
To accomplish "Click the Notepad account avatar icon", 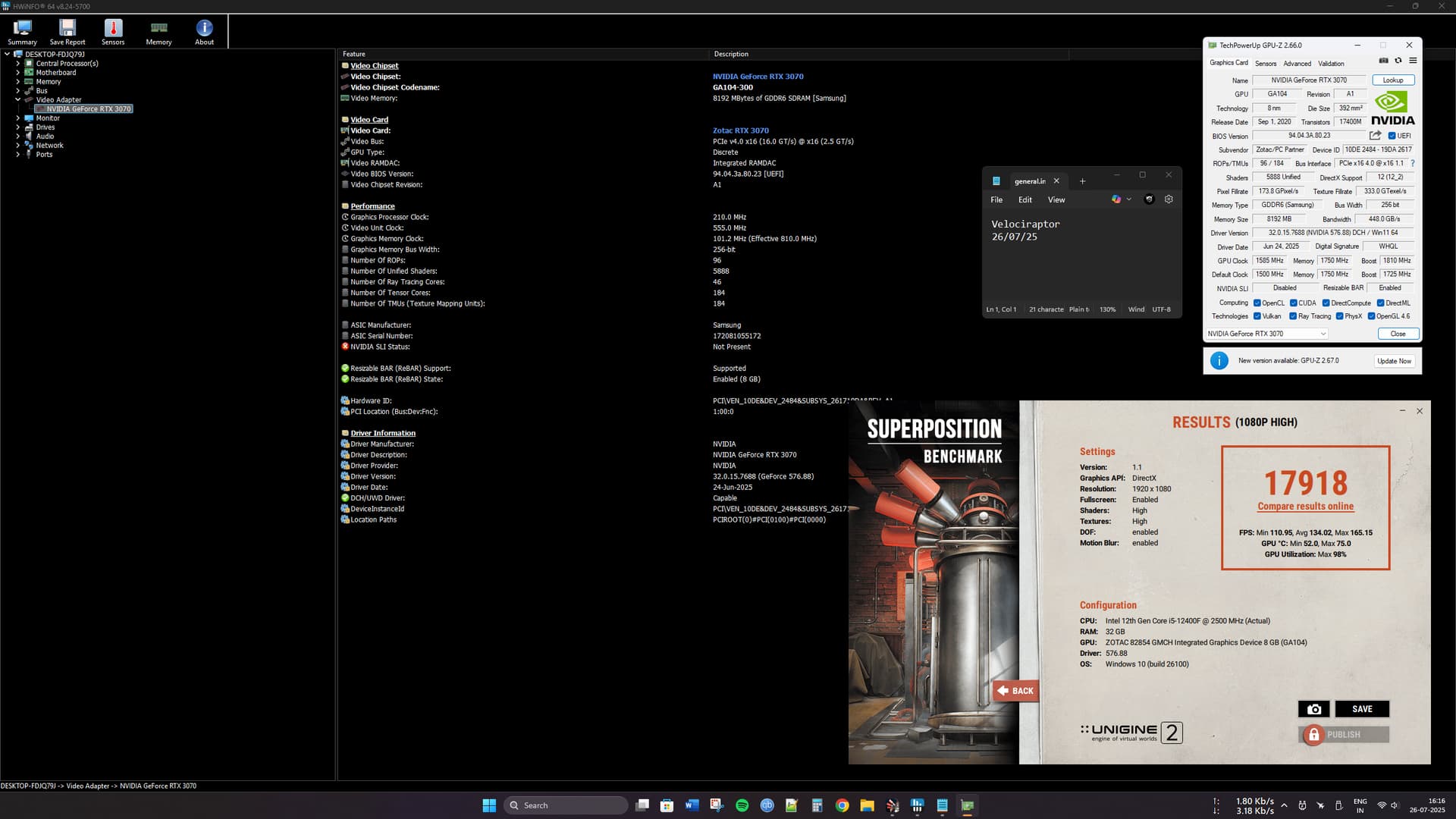I will point(1149,199).
